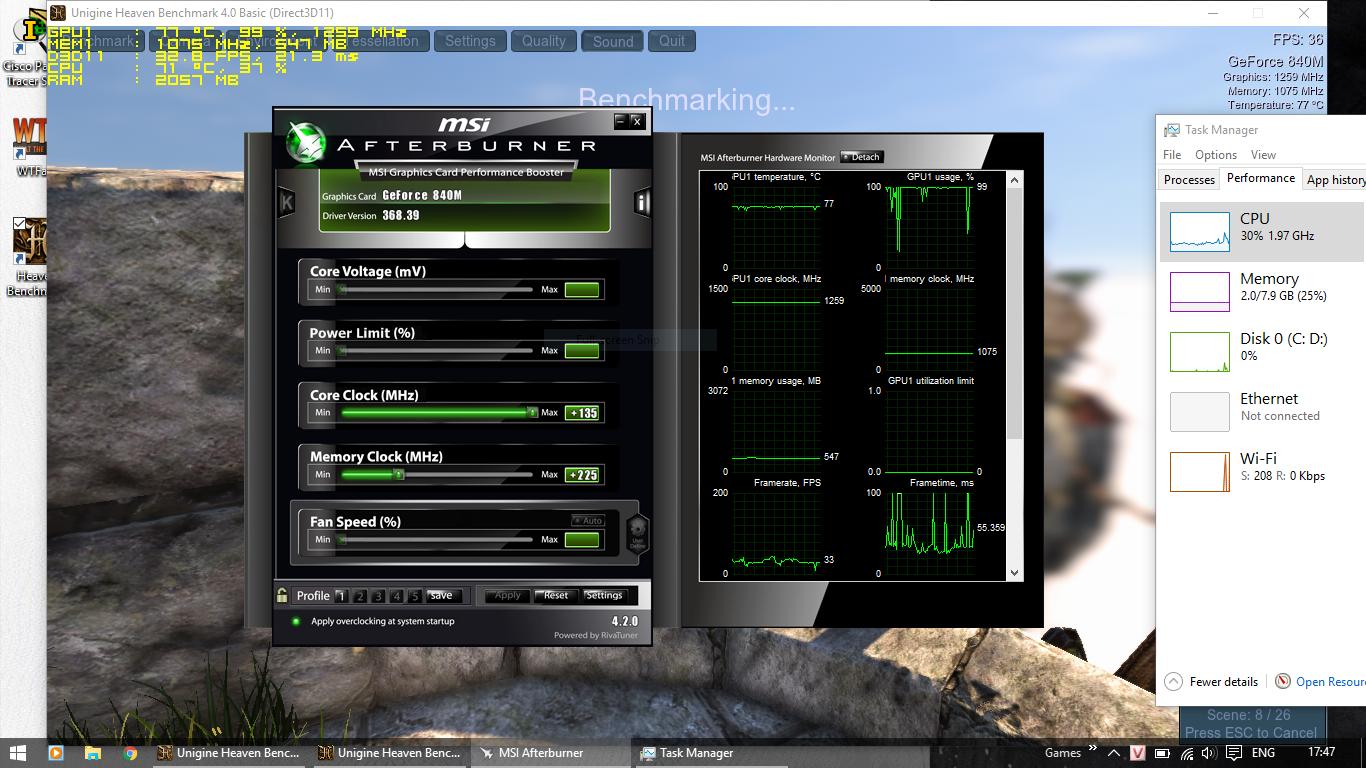
Task: Select profile slot 2
Action: [x=360, y=596]
